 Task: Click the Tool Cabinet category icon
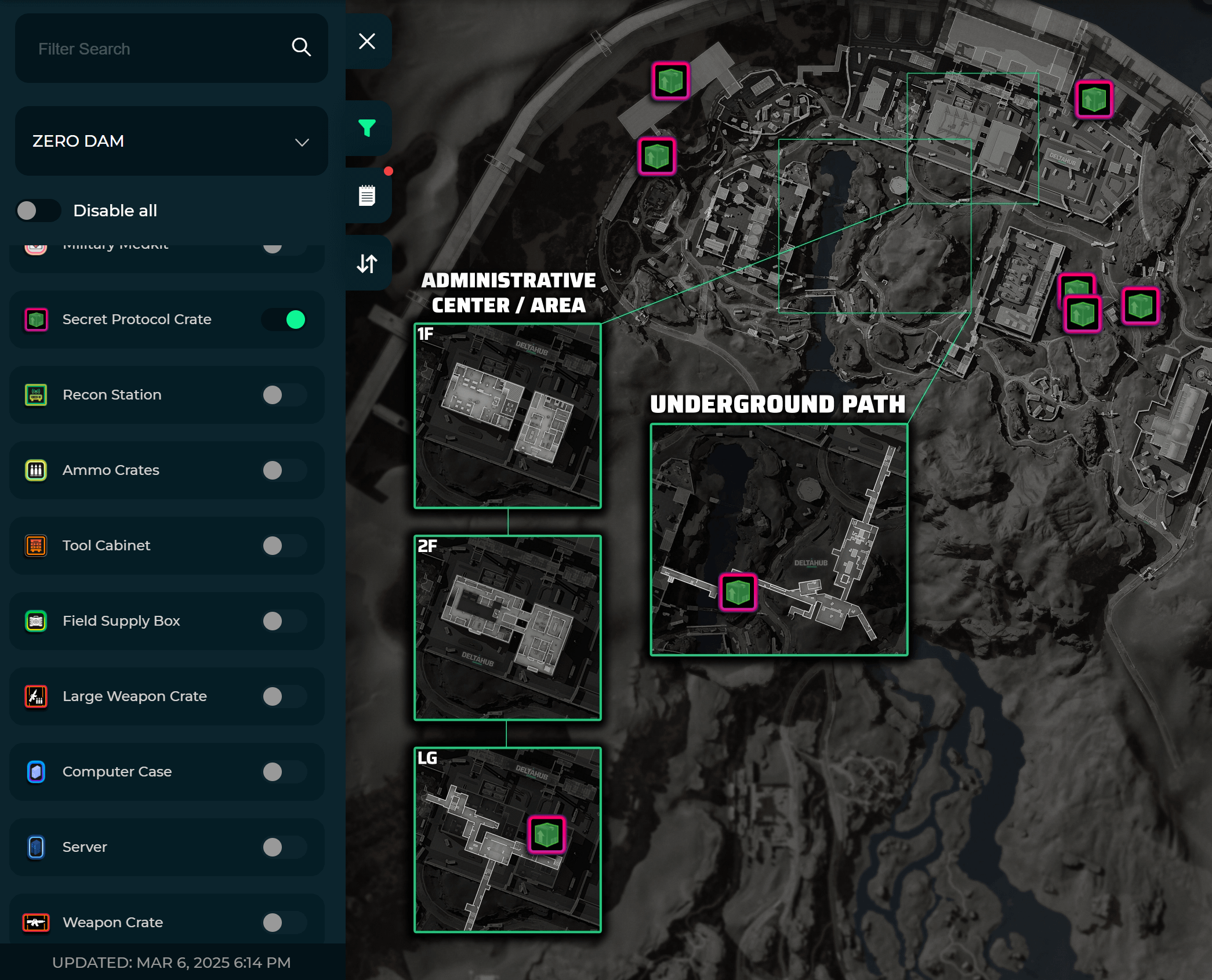(36, 546)
